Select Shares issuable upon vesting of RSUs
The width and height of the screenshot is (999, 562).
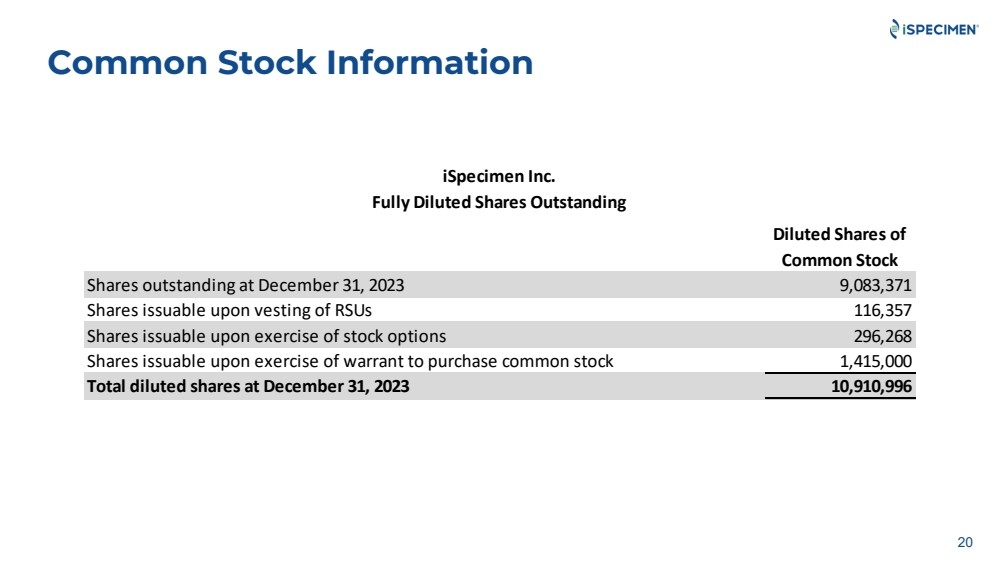click(x=229, y=310)
